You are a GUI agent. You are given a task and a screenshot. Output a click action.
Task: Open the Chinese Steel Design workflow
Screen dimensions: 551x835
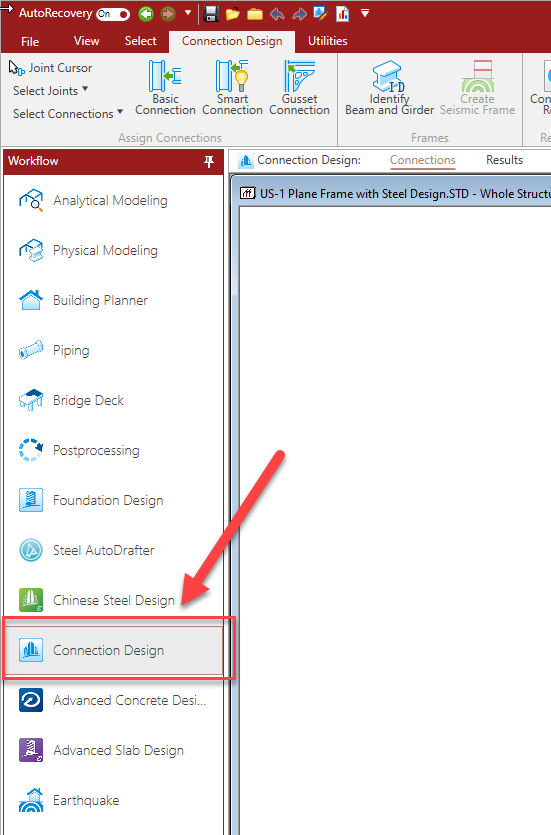[x=113, y=600]
